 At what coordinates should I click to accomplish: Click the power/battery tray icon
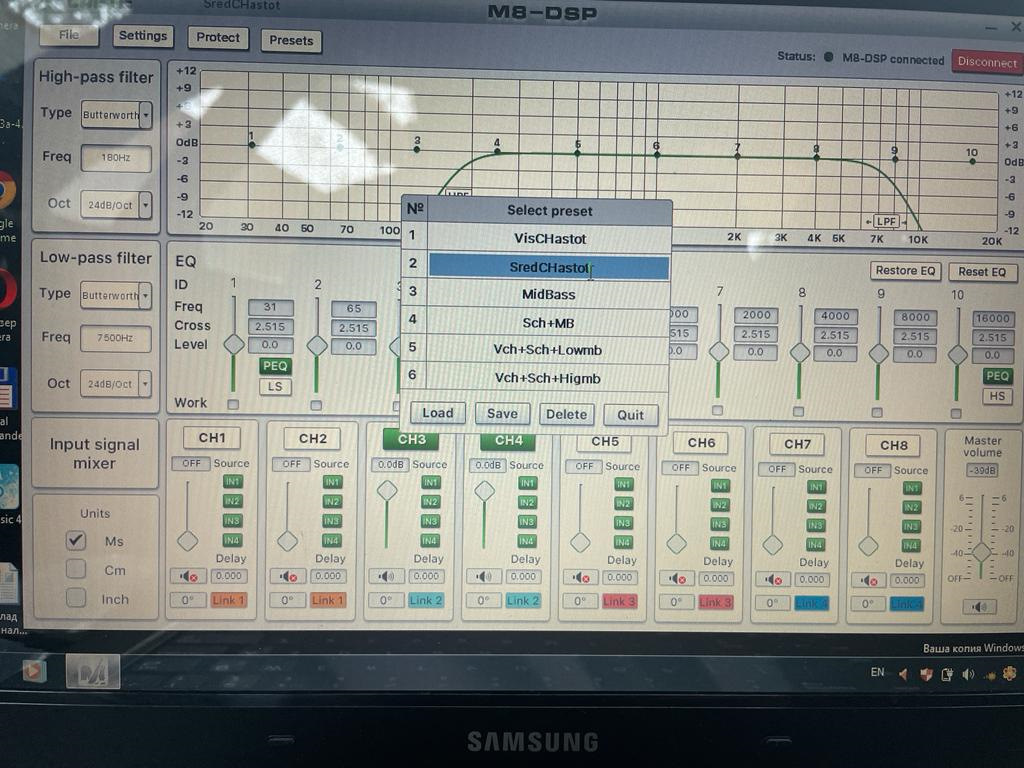[x=947, y=674]
